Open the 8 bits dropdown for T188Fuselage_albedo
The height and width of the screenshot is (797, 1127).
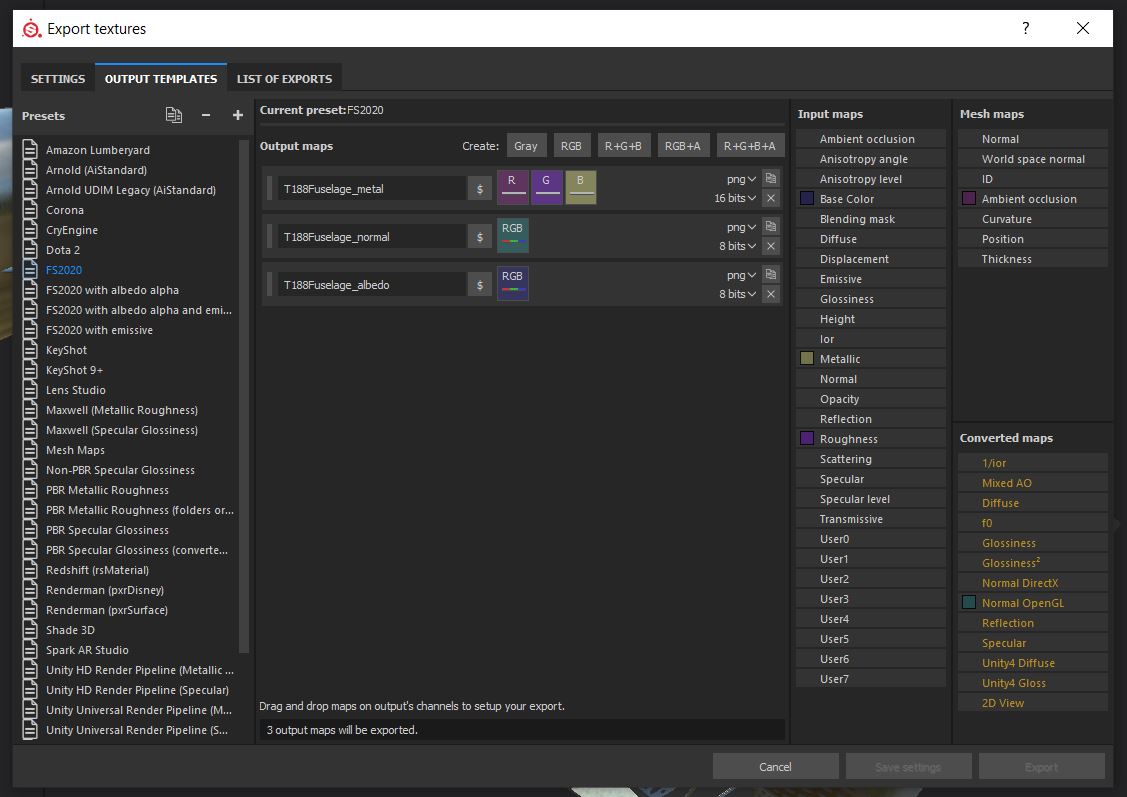point(738,294)
